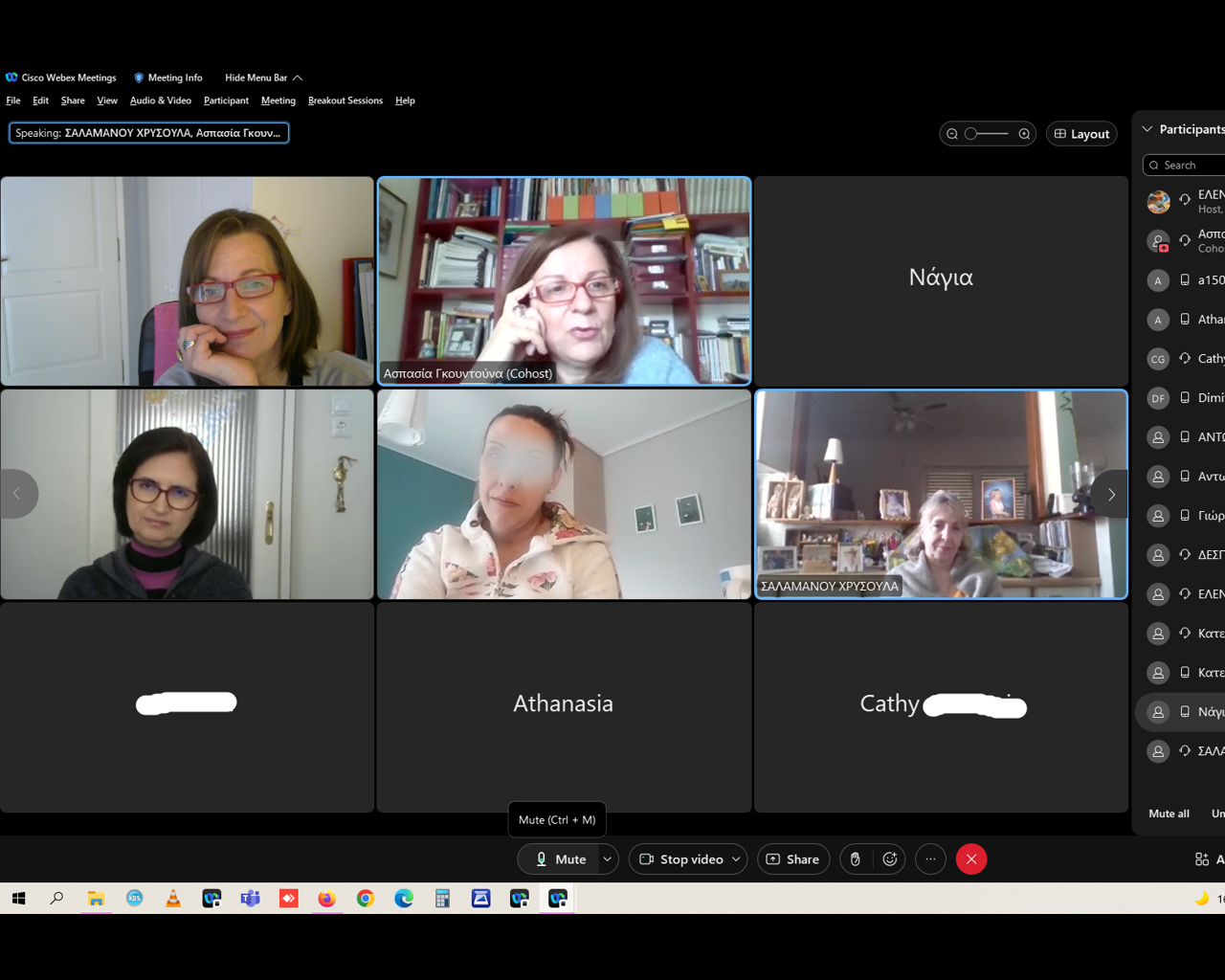This screenshot has height=980, width=1225.
Task: Click the Share button
Action: click(x=792, y=859)
